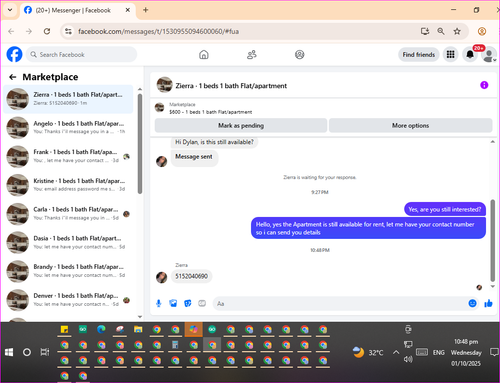Viewport: 500px width, 383px height.
Task: Click chat scrollbar up arrow
Action: coord(492,142)
